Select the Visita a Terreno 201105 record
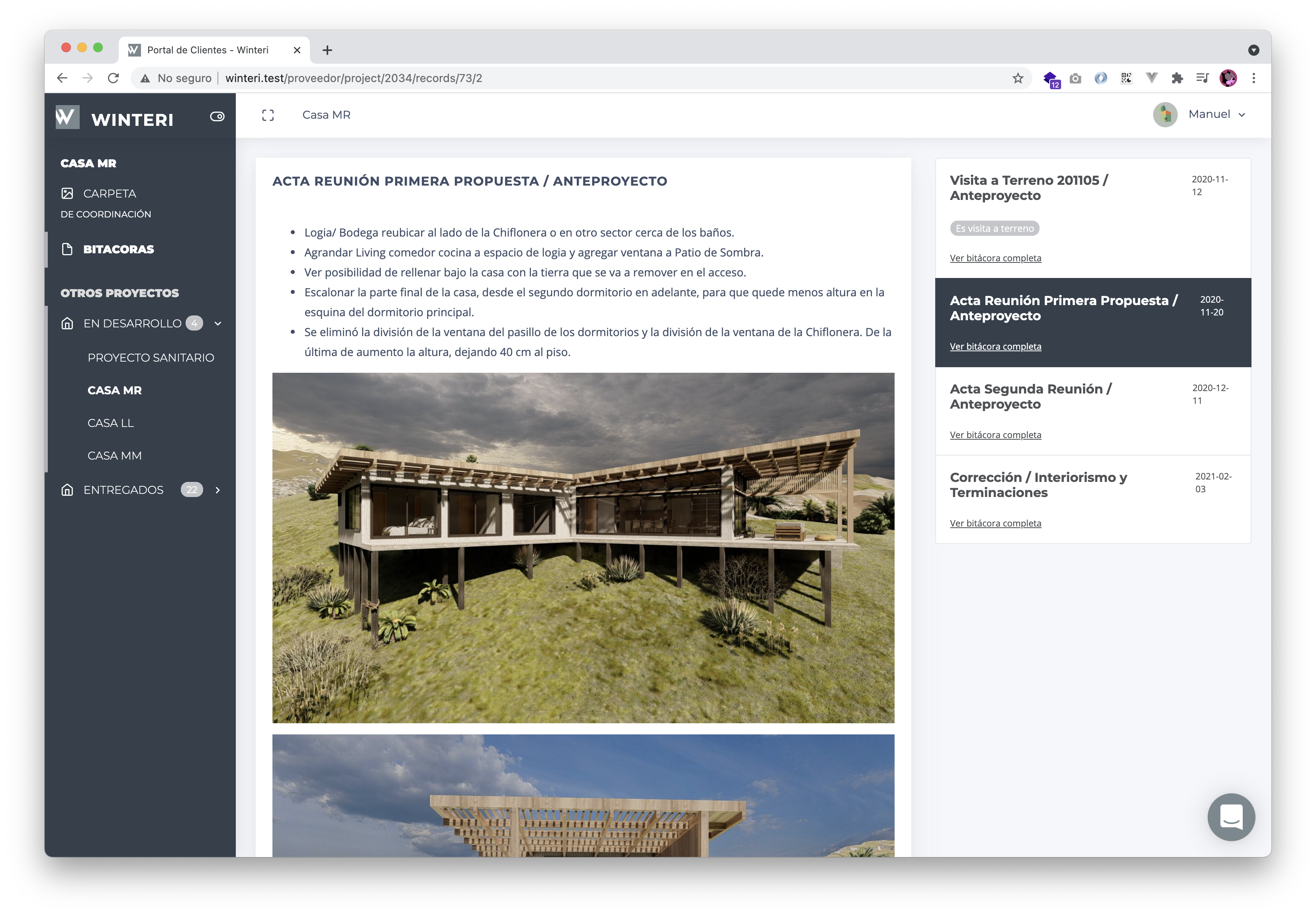Viewport: 1316px width, 916px height. pyautogui.click(x=1028, y=188)
